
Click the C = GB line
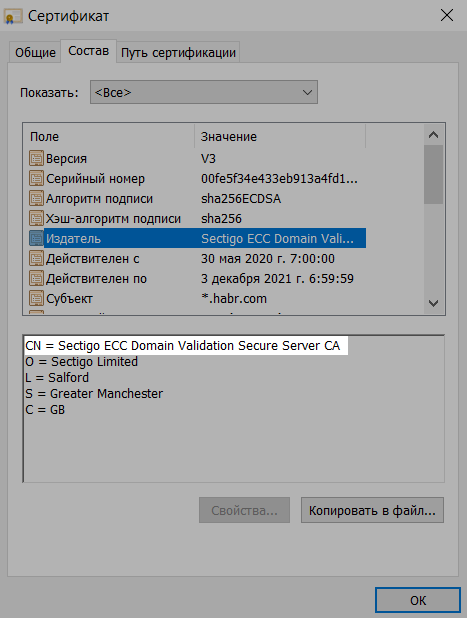click(x=45, y=410)
